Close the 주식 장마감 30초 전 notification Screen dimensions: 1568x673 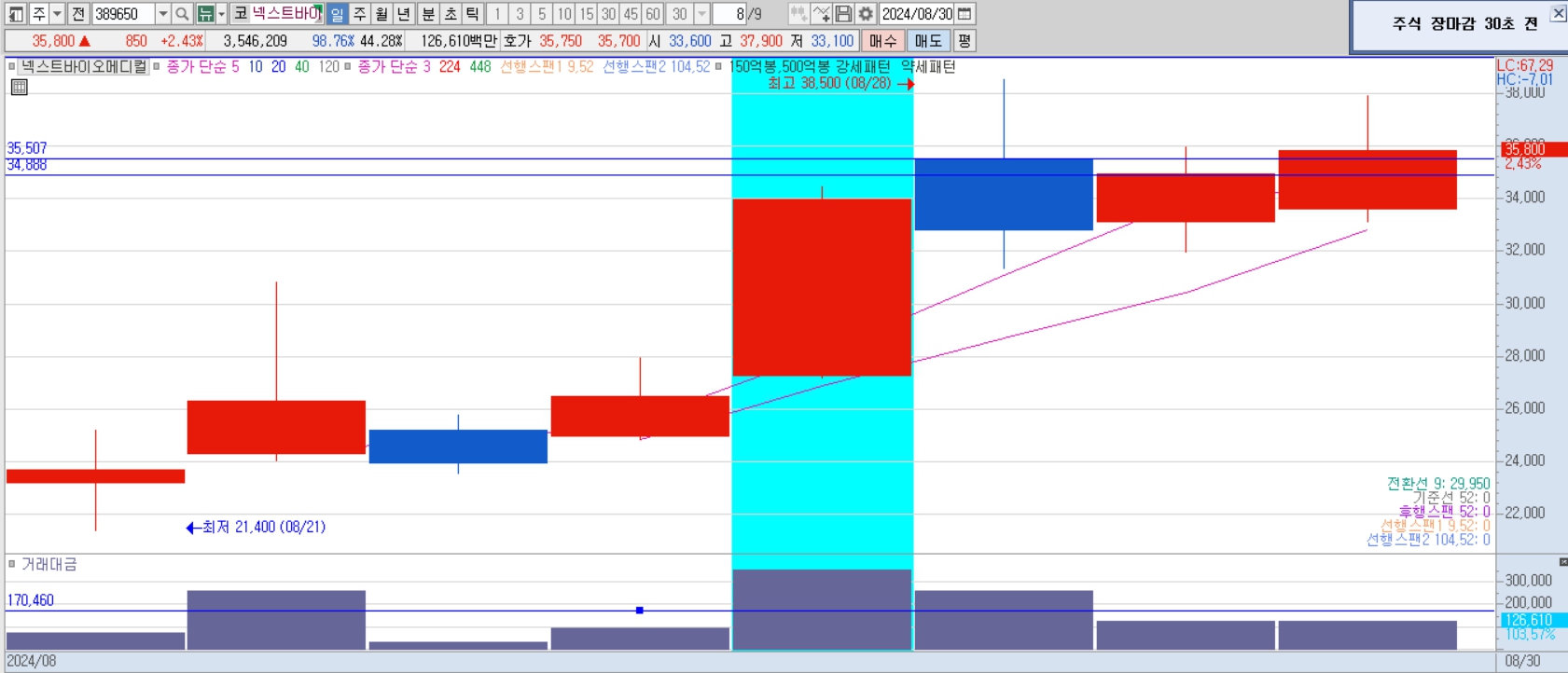(1559, 13)
